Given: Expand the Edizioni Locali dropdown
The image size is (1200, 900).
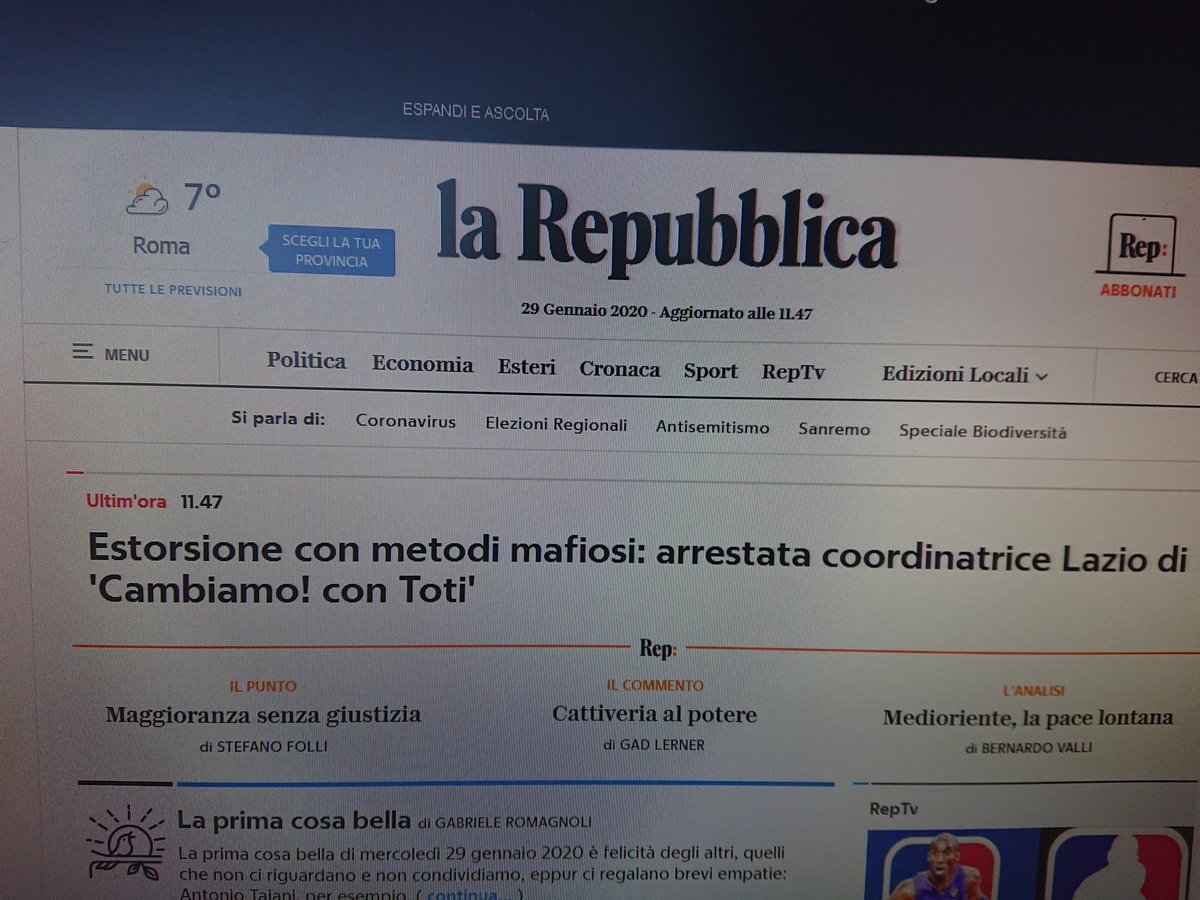Looking at the screenshot, I should tap(965, 375).
